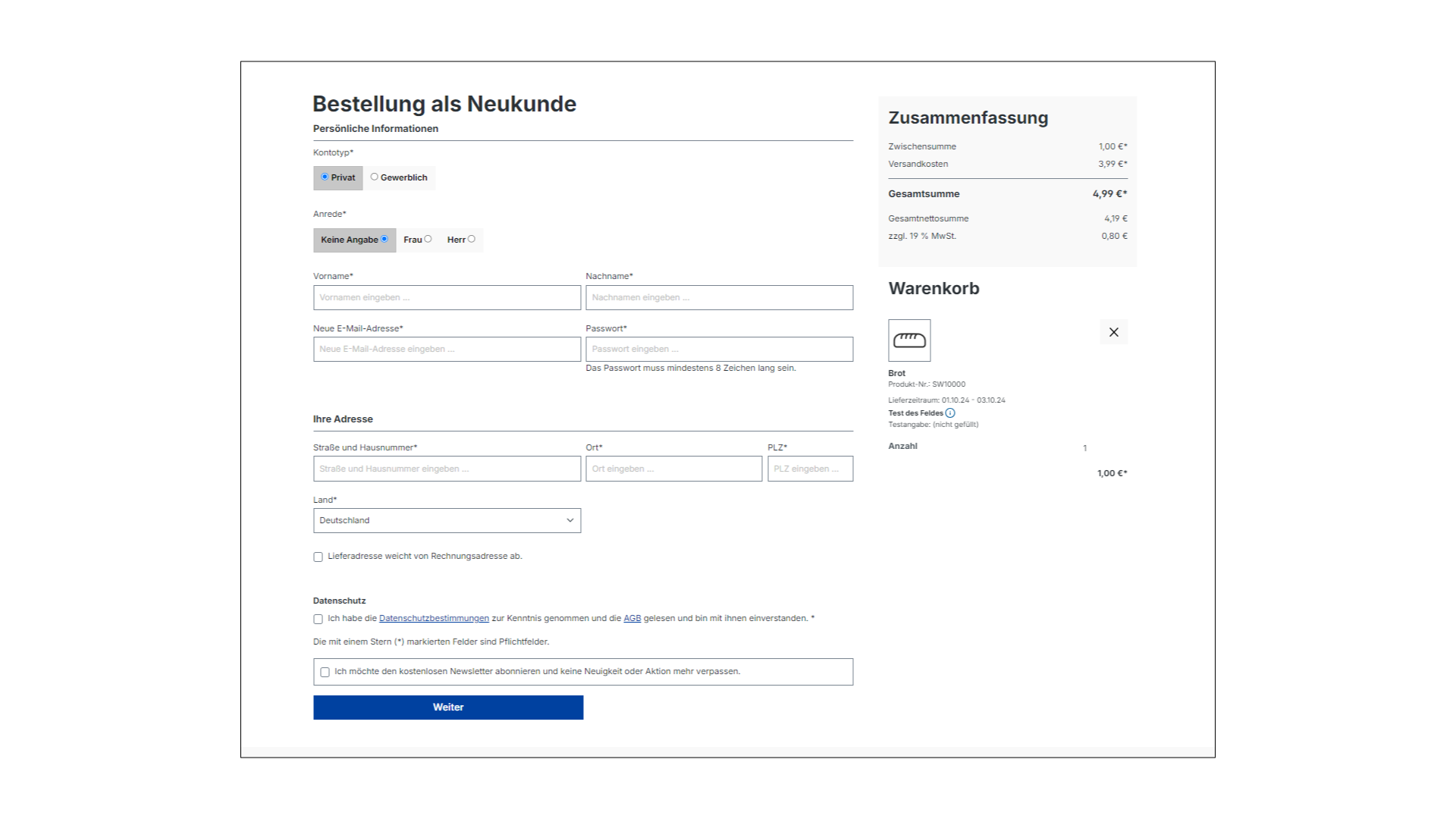Open info icon next to Test des Feldes

[950, 413]
